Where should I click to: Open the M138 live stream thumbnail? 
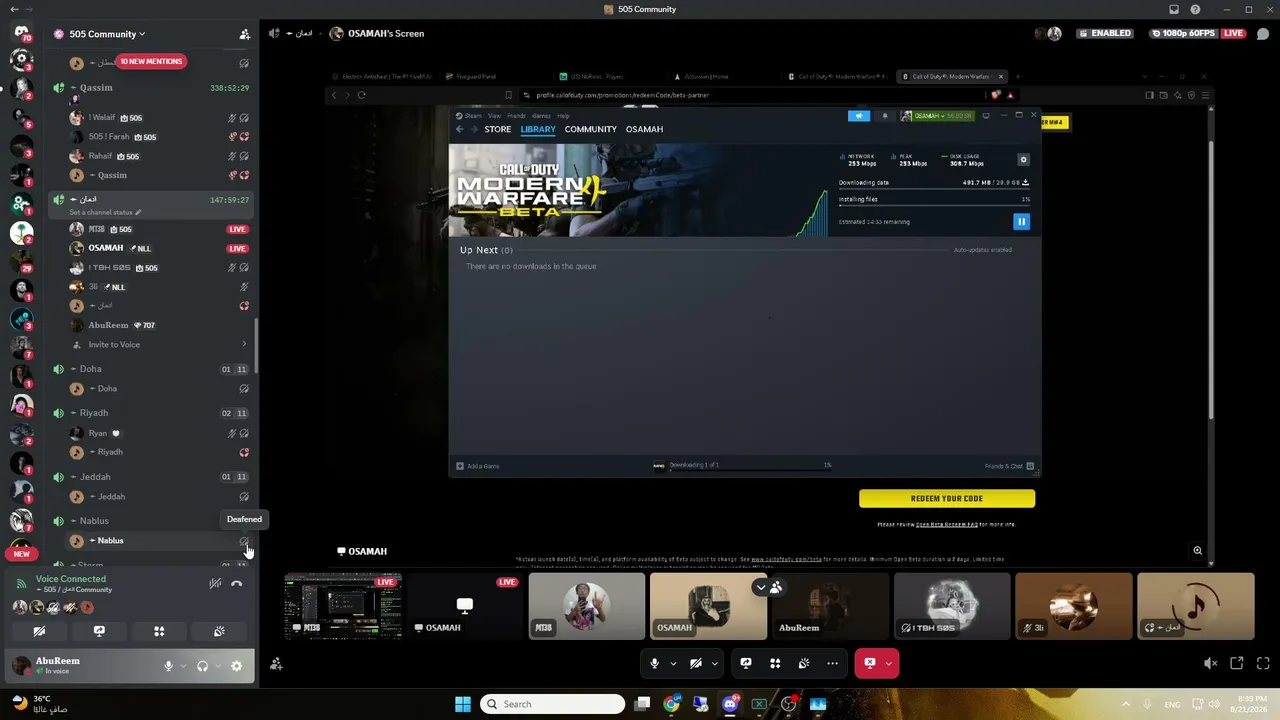point(343,606)
